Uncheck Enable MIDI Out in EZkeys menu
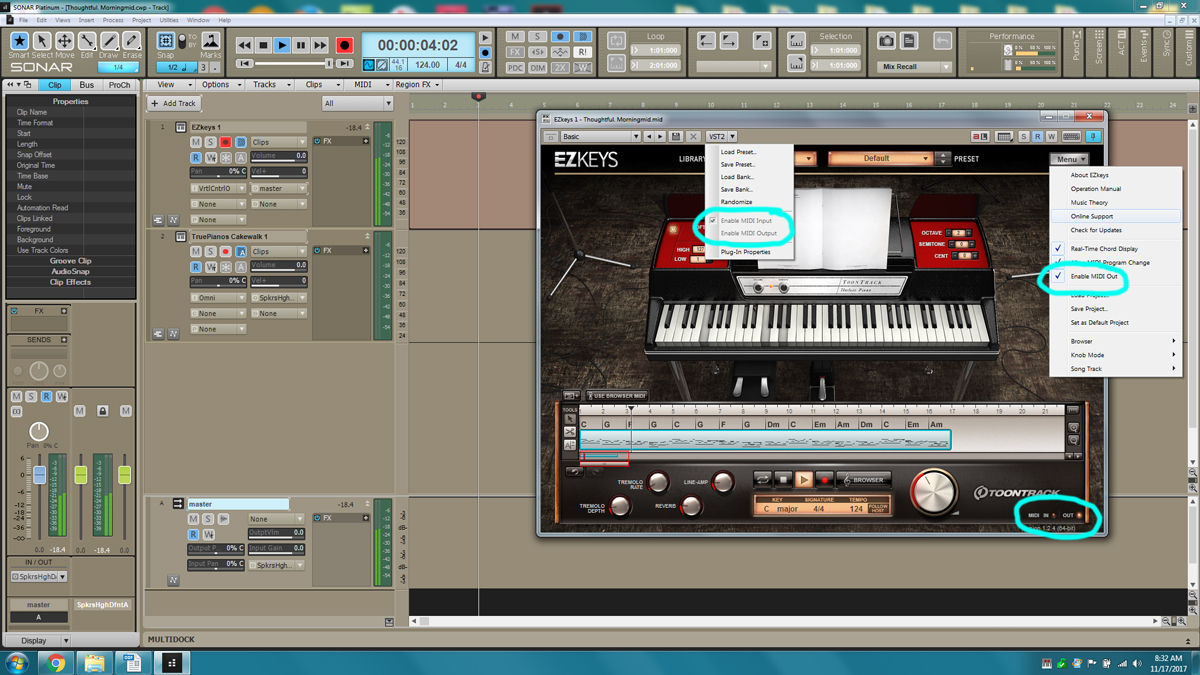Viewport: 1200px width, 675px height. (x=1093, y=277)
